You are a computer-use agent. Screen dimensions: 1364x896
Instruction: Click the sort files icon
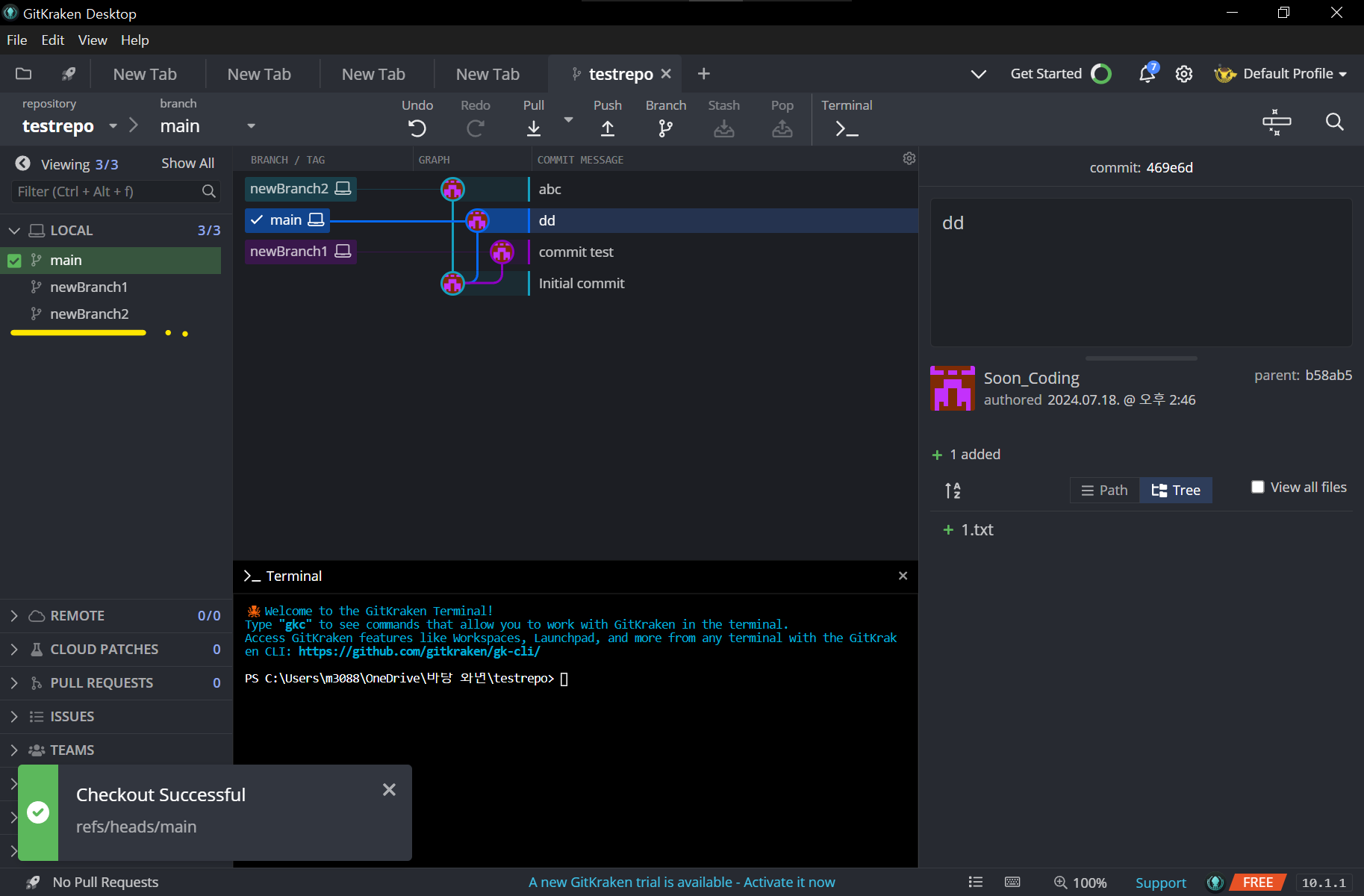point(953,490)
